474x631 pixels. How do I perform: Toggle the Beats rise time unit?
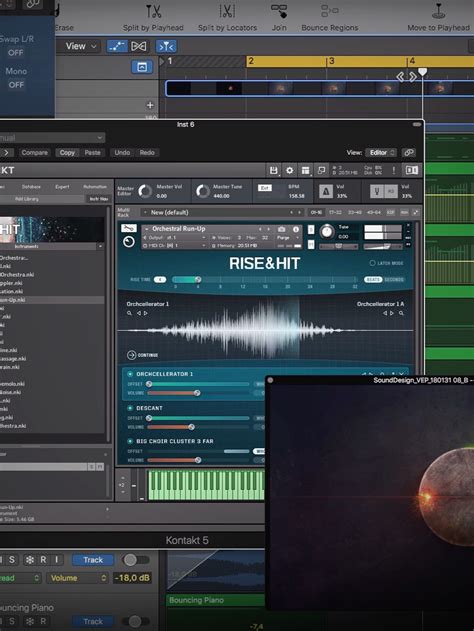coord(373,279)
